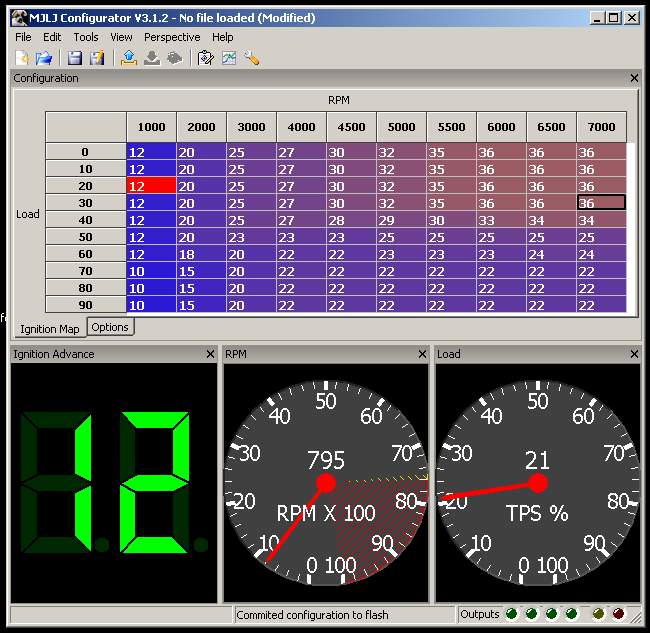Screen dimensions: 650x633
Task: Click the red Outputs indicator light
Action: pyautogui.click(x=618, y=614)
